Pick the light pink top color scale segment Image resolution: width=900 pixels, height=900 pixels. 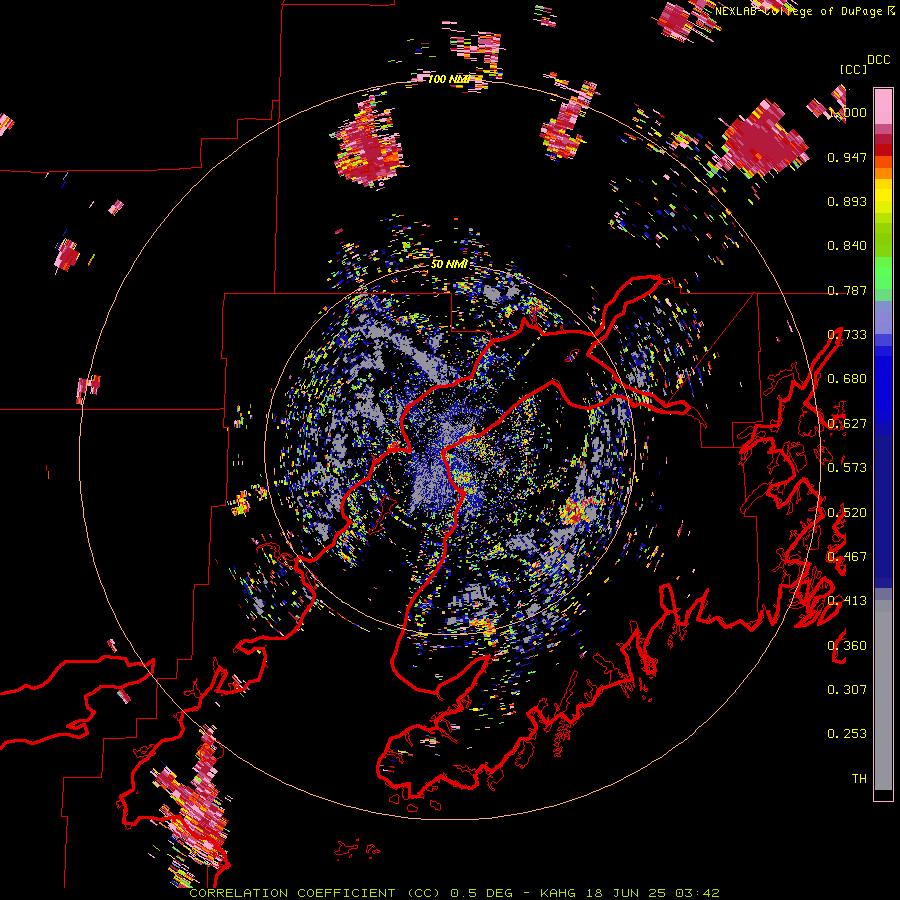tap(883, 106)
